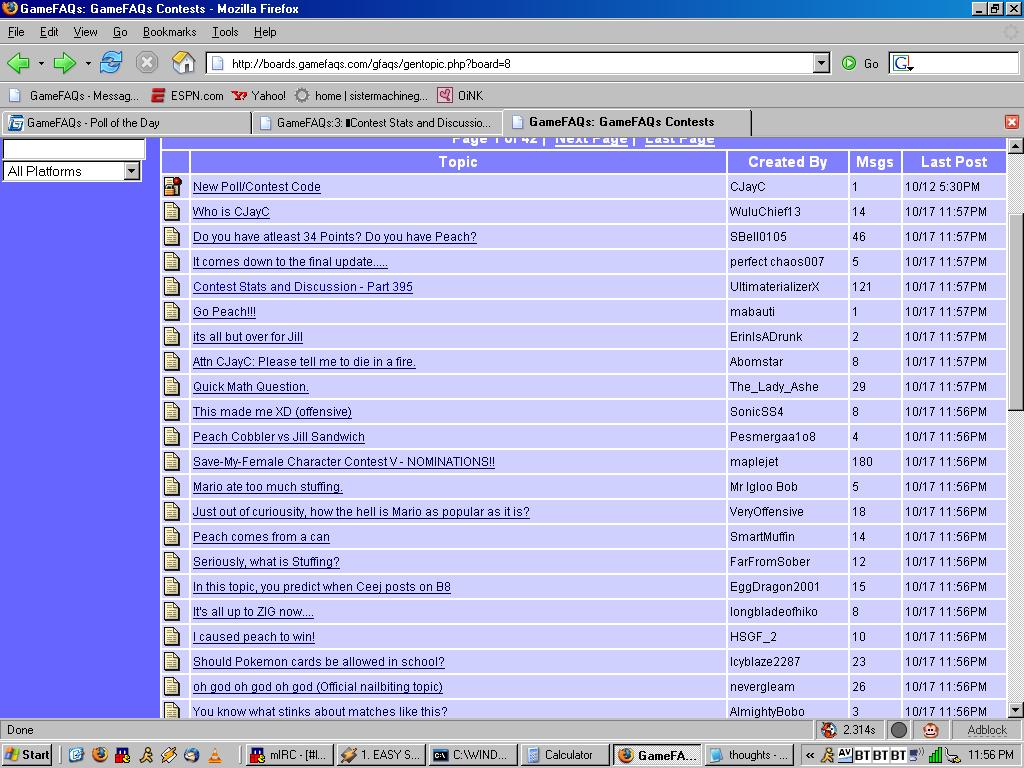Open 'Contest Stats and Discussion - Part 395' topic
This screenshot has height=768, width=1024.
302,287
